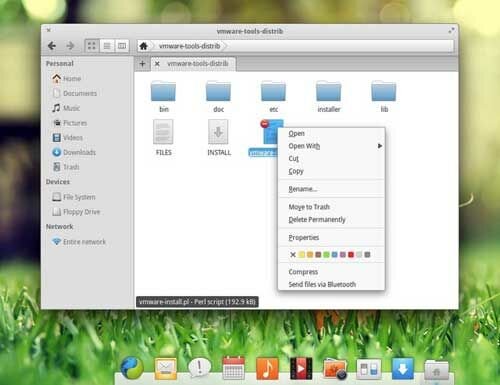
Task: Open the files app in the dock
Action: pyautogui.click(x=437, y=369)
